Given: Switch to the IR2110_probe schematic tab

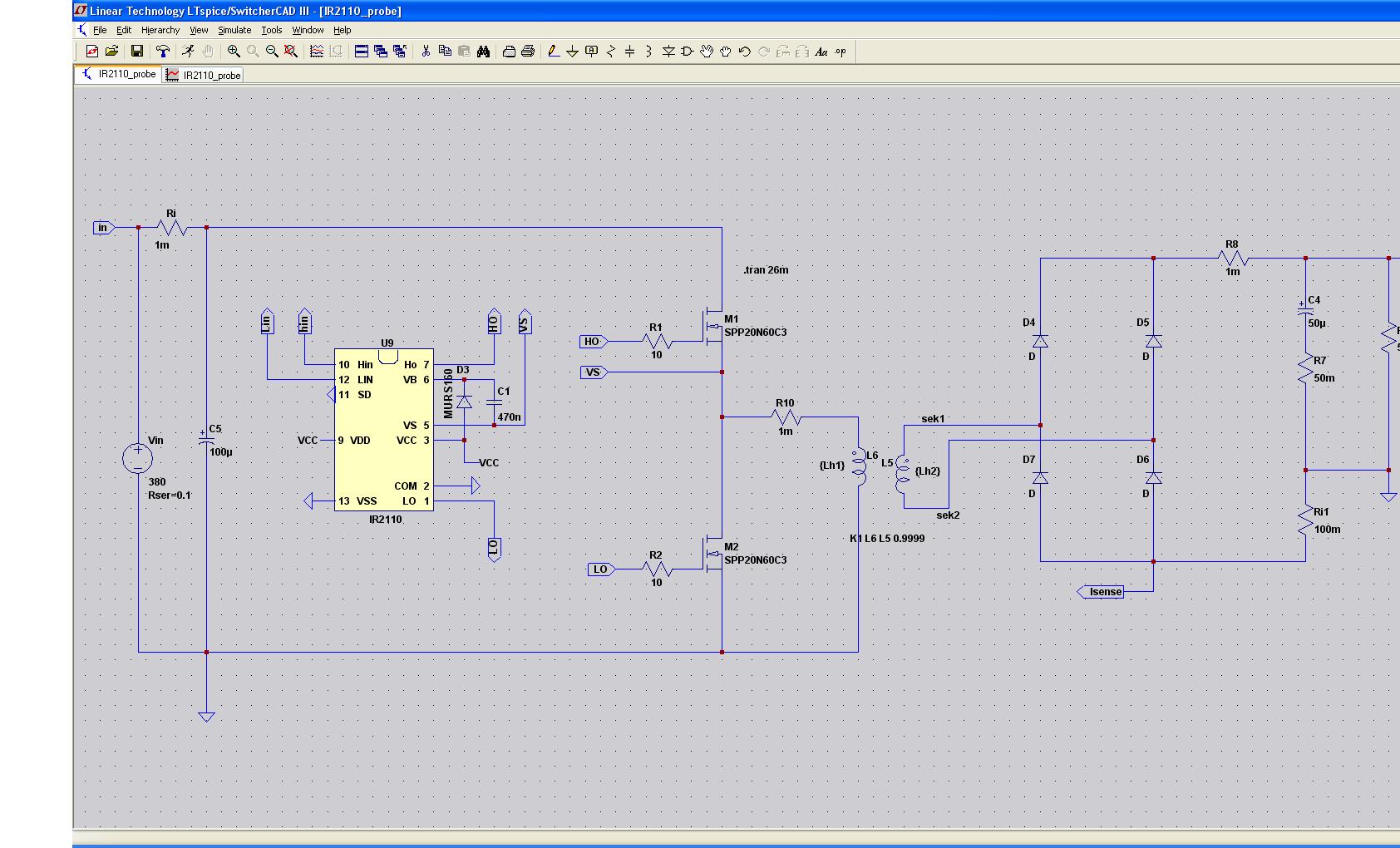Looking at the screenshot, I should point(118,74).
